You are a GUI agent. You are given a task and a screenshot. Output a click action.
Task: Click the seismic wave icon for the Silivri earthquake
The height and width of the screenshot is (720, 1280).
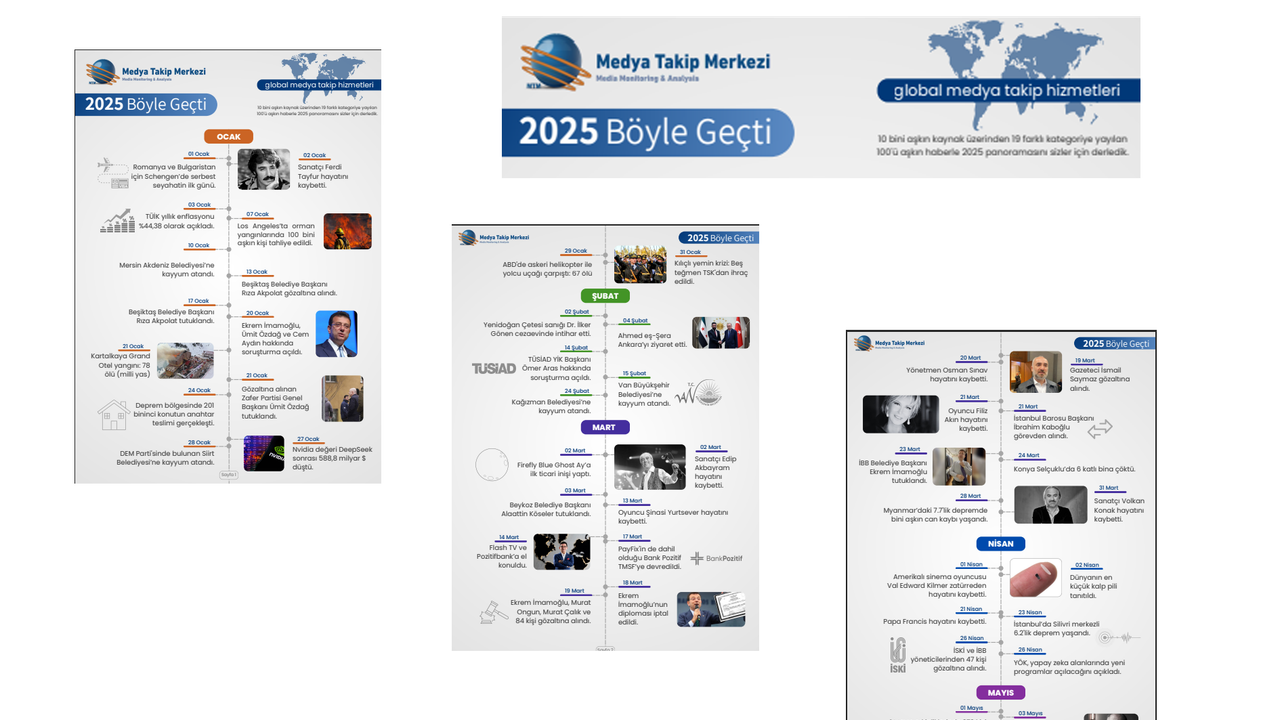(x=1119, y=637)
